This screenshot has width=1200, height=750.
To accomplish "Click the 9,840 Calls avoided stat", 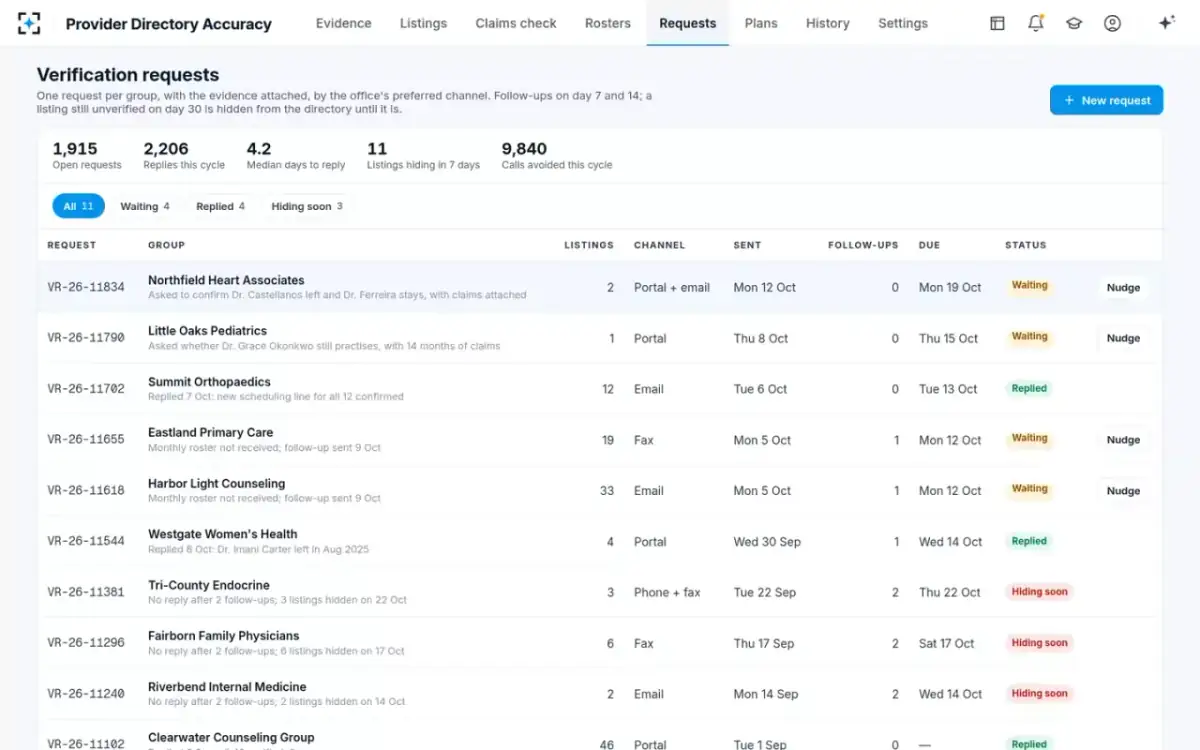I will point(557,155).
